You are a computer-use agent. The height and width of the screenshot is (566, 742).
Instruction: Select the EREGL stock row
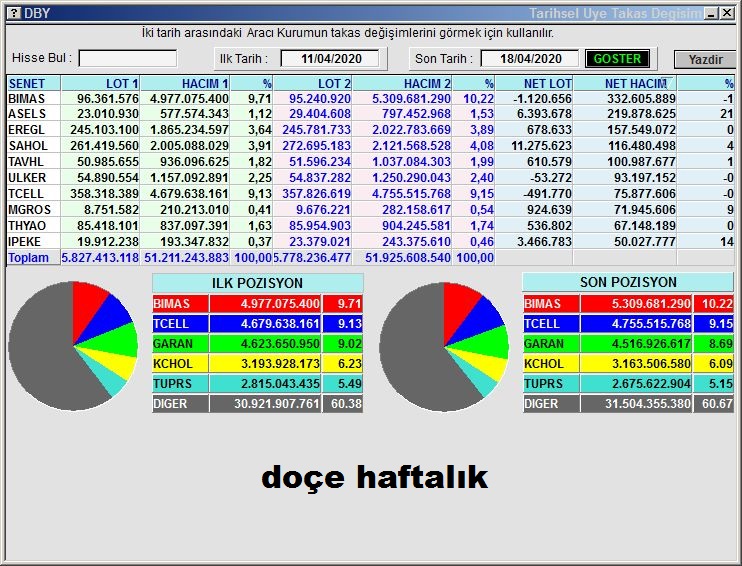(x=371, y=130)
